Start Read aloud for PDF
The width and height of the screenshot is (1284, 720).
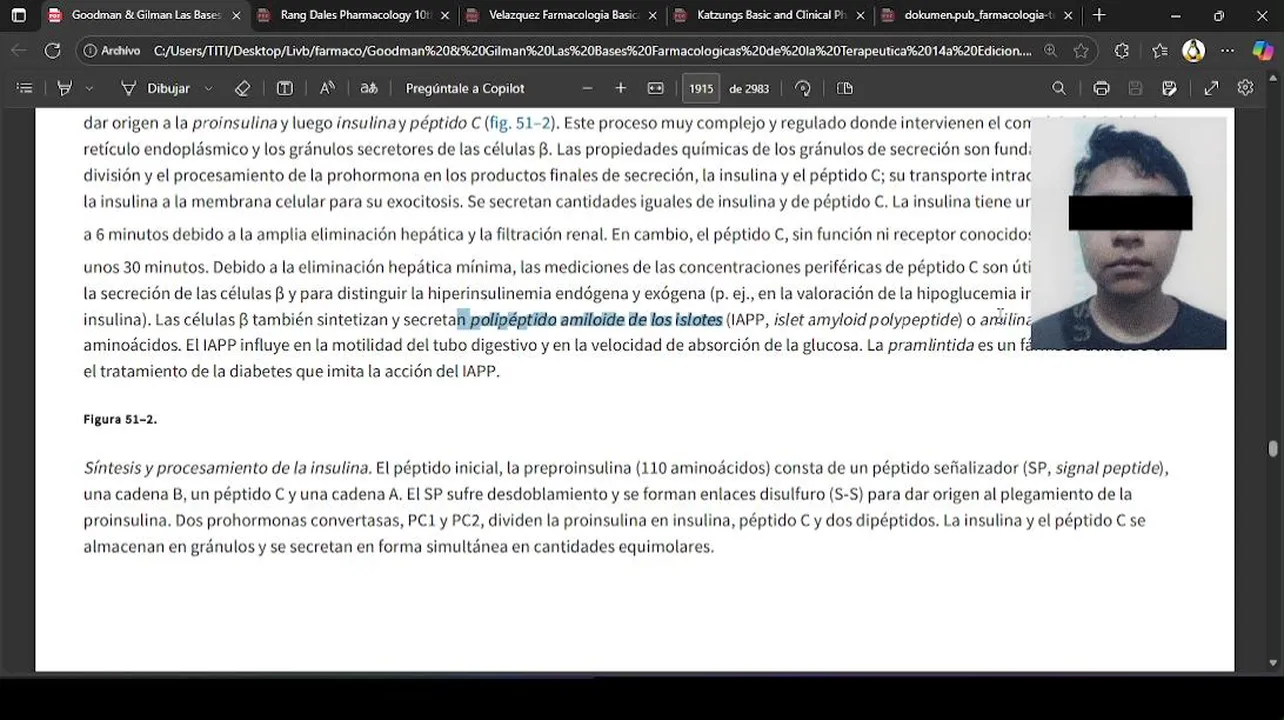(327, 88)
